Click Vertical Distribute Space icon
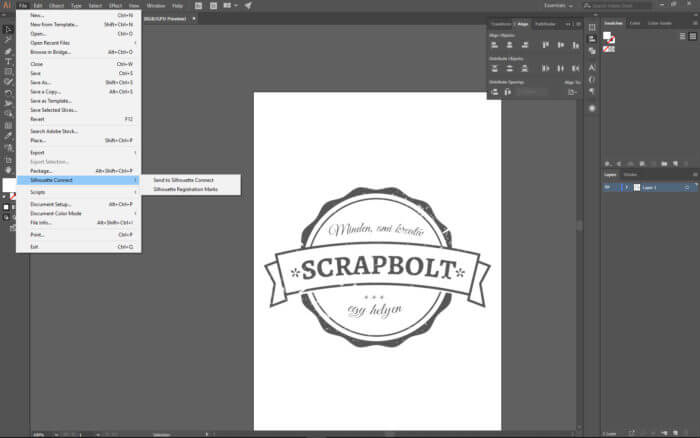 (495, 92)
